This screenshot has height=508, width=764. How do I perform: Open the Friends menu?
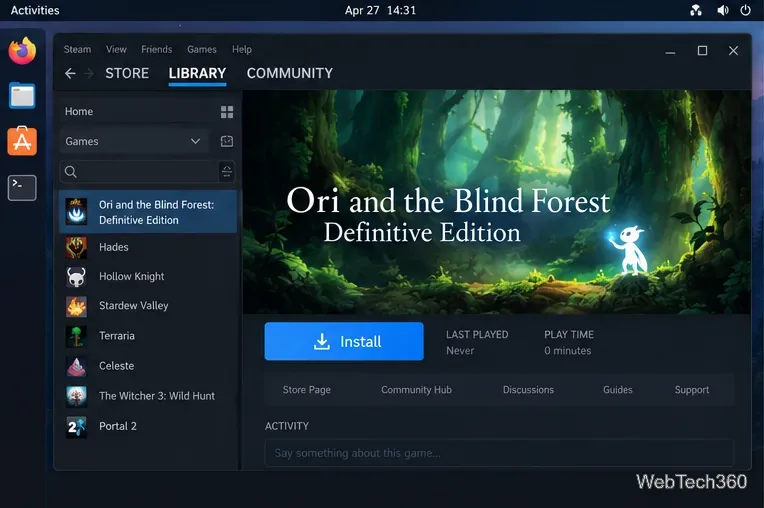[156, 49]
